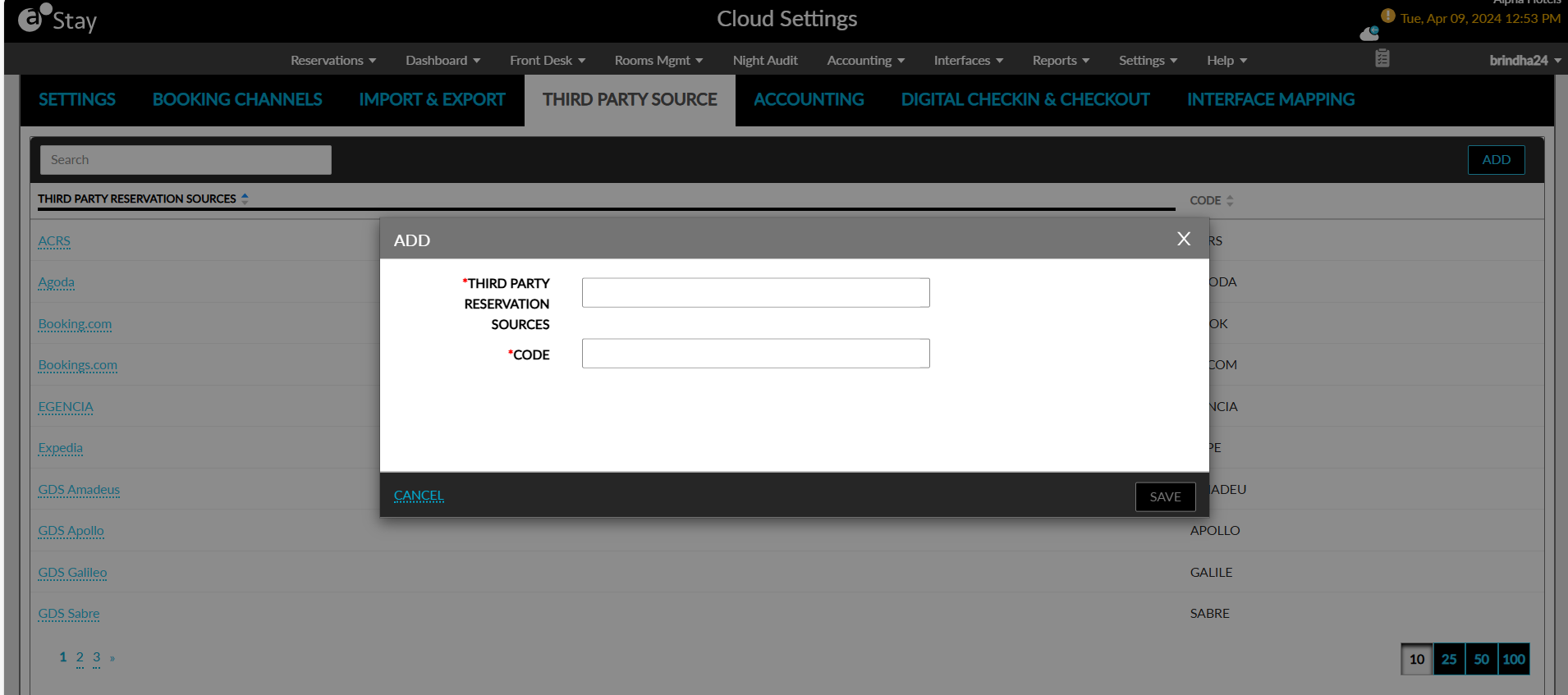The height and width of the screenshot is (695, 1568).
Task: Expand the Interfaces menu
Action: pyautogui.click(x=969, y=60)
